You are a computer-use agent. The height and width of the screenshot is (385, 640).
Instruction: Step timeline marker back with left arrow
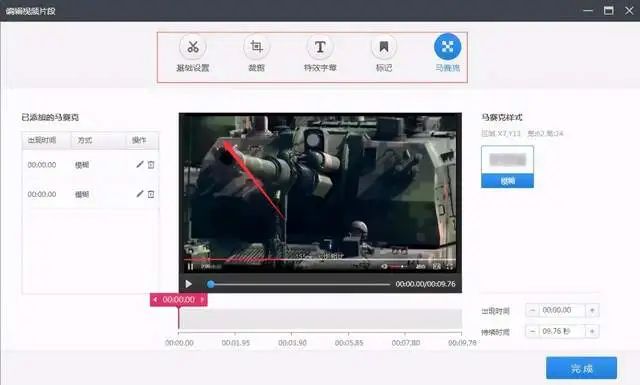(155, 300)
